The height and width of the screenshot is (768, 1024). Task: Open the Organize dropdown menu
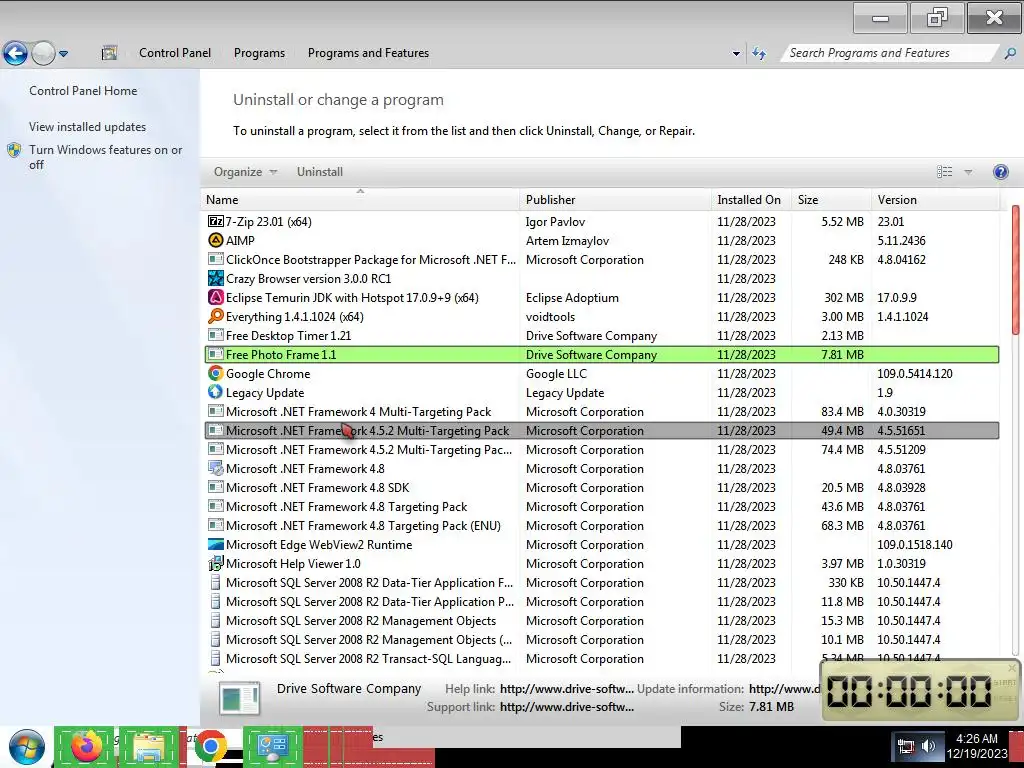pos(246,172)
